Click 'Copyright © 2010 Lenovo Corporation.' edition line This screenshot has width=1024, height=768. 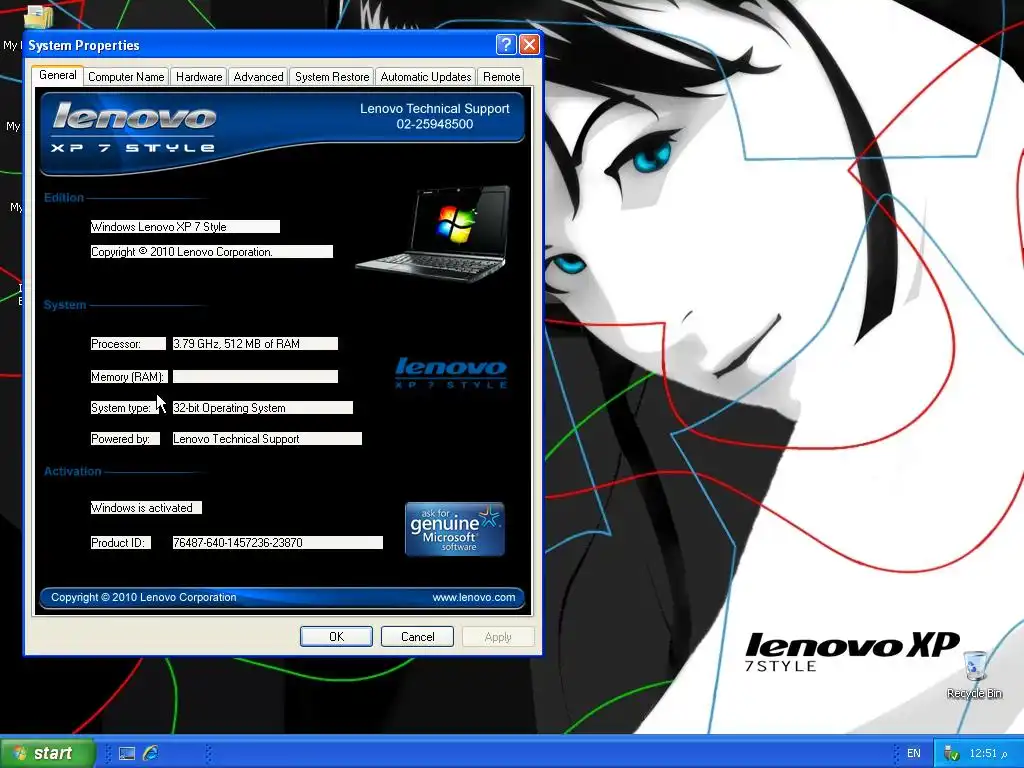(212, 251)
